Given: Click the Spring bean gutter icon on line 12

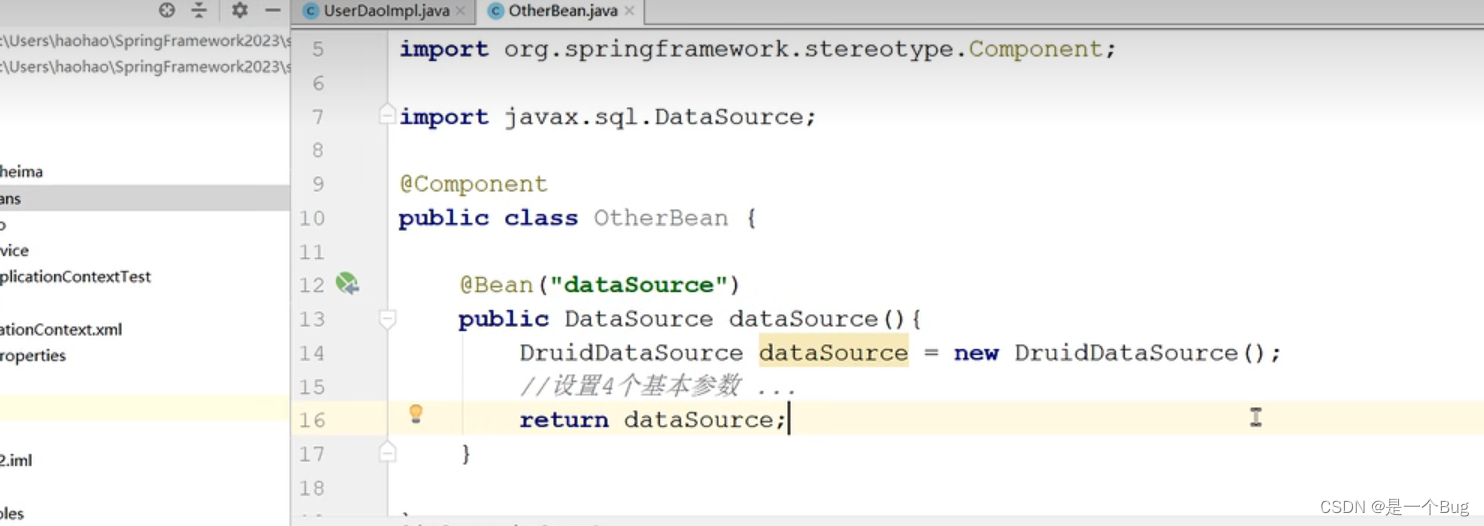Looking at the screenshot, I should click(347, 284).
